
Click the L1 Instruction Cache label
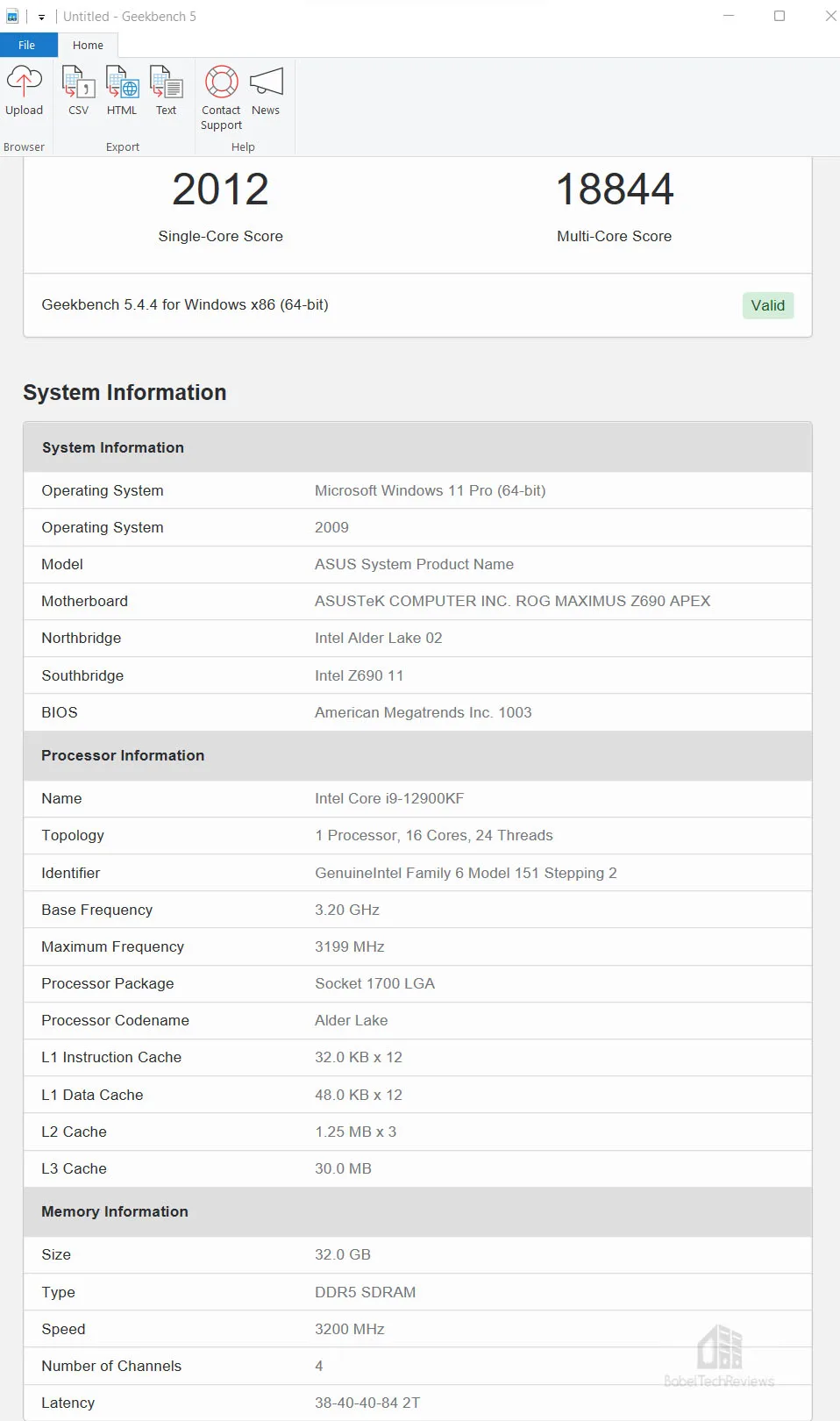coord(111,1057)
